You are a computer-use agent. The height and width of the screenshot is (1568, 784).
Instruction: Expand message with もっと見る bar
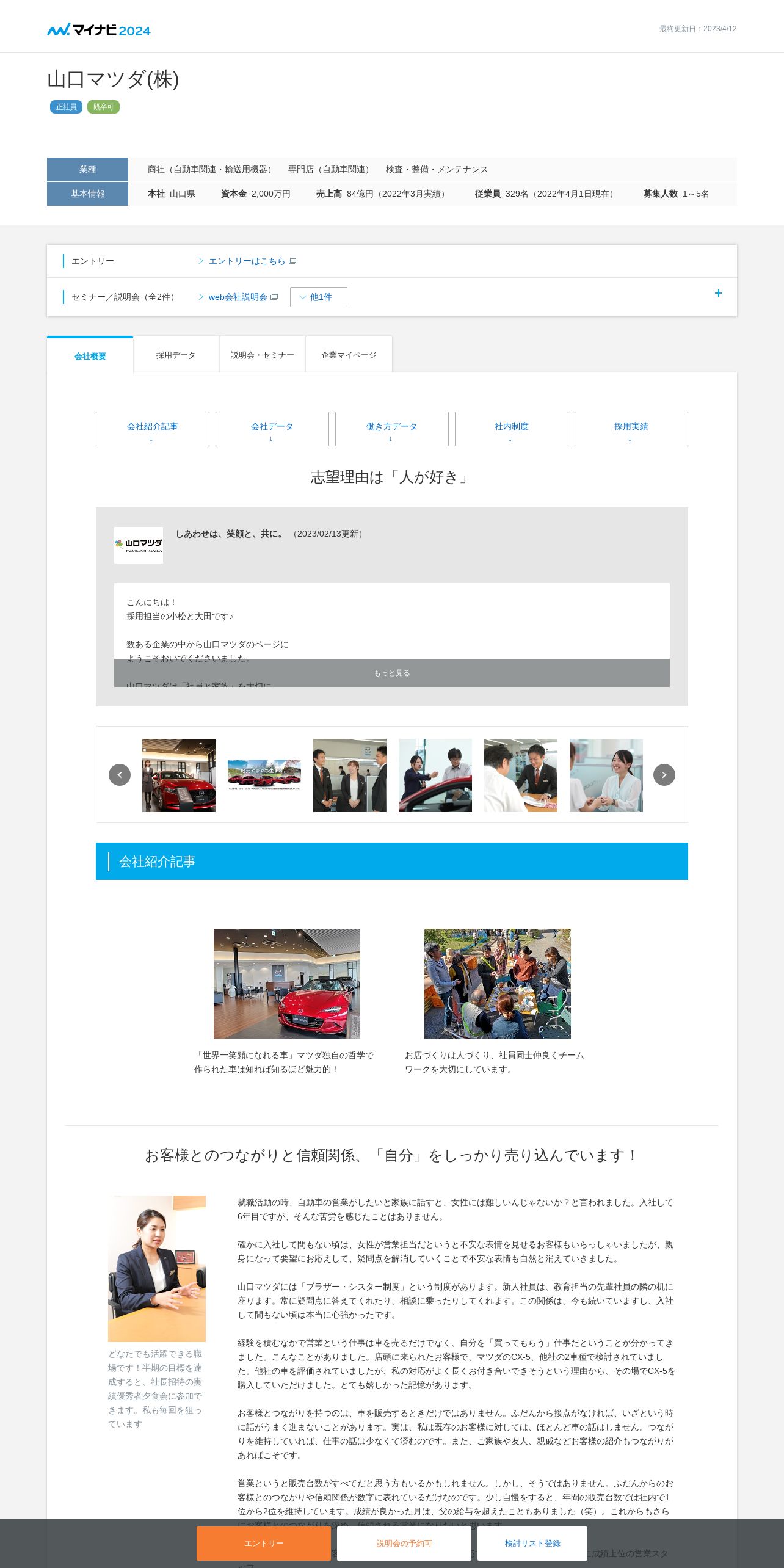(392, 673)
